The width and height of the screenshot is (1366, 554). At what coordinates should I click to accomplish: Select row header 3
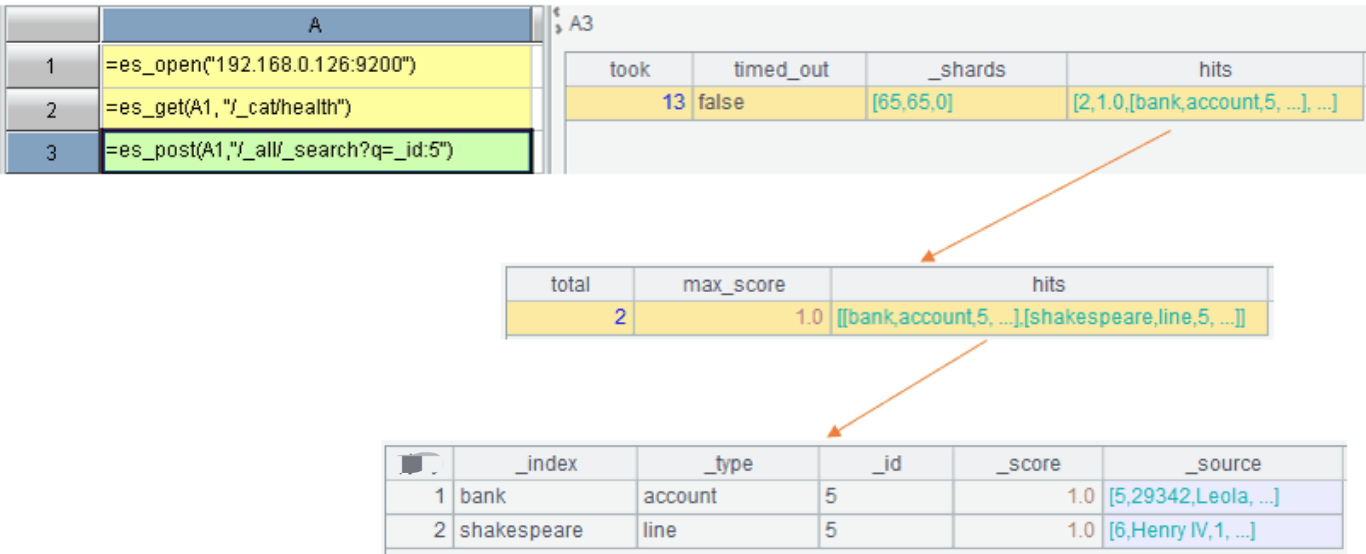[x=50, y=152]
